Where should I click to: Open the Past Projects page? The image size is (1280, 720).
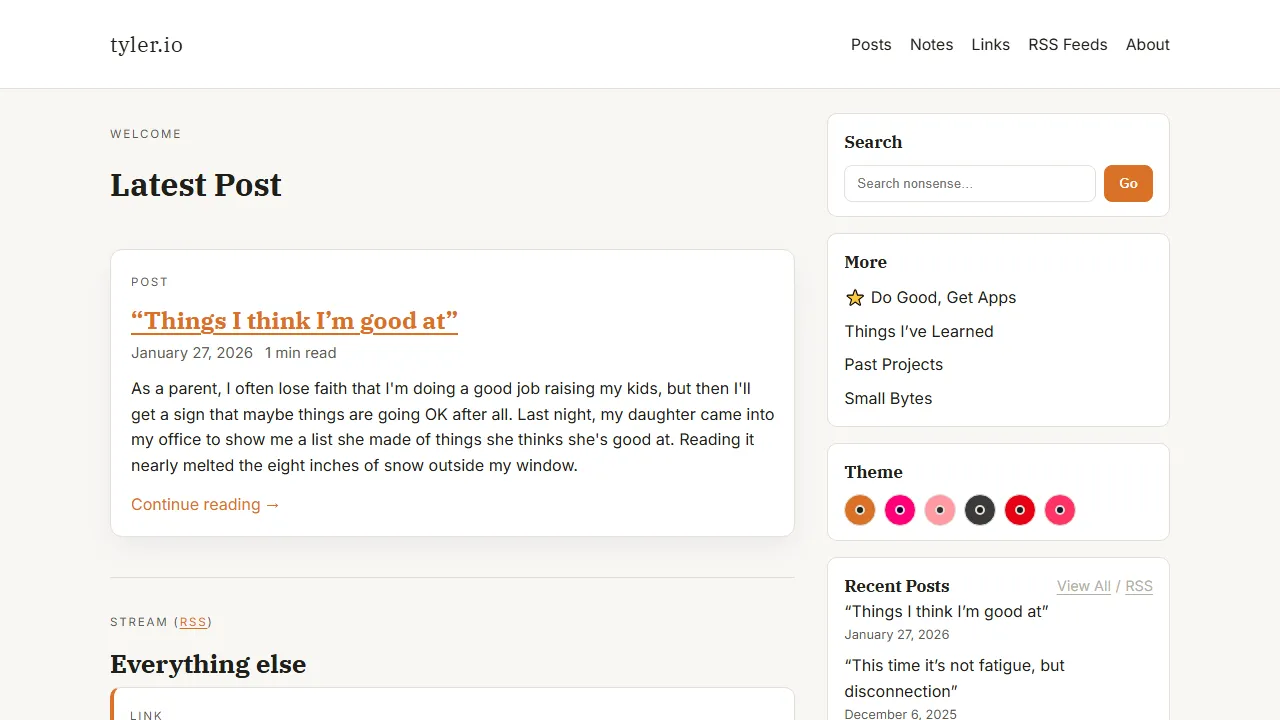pyautogui.click(x=893, y=364)
